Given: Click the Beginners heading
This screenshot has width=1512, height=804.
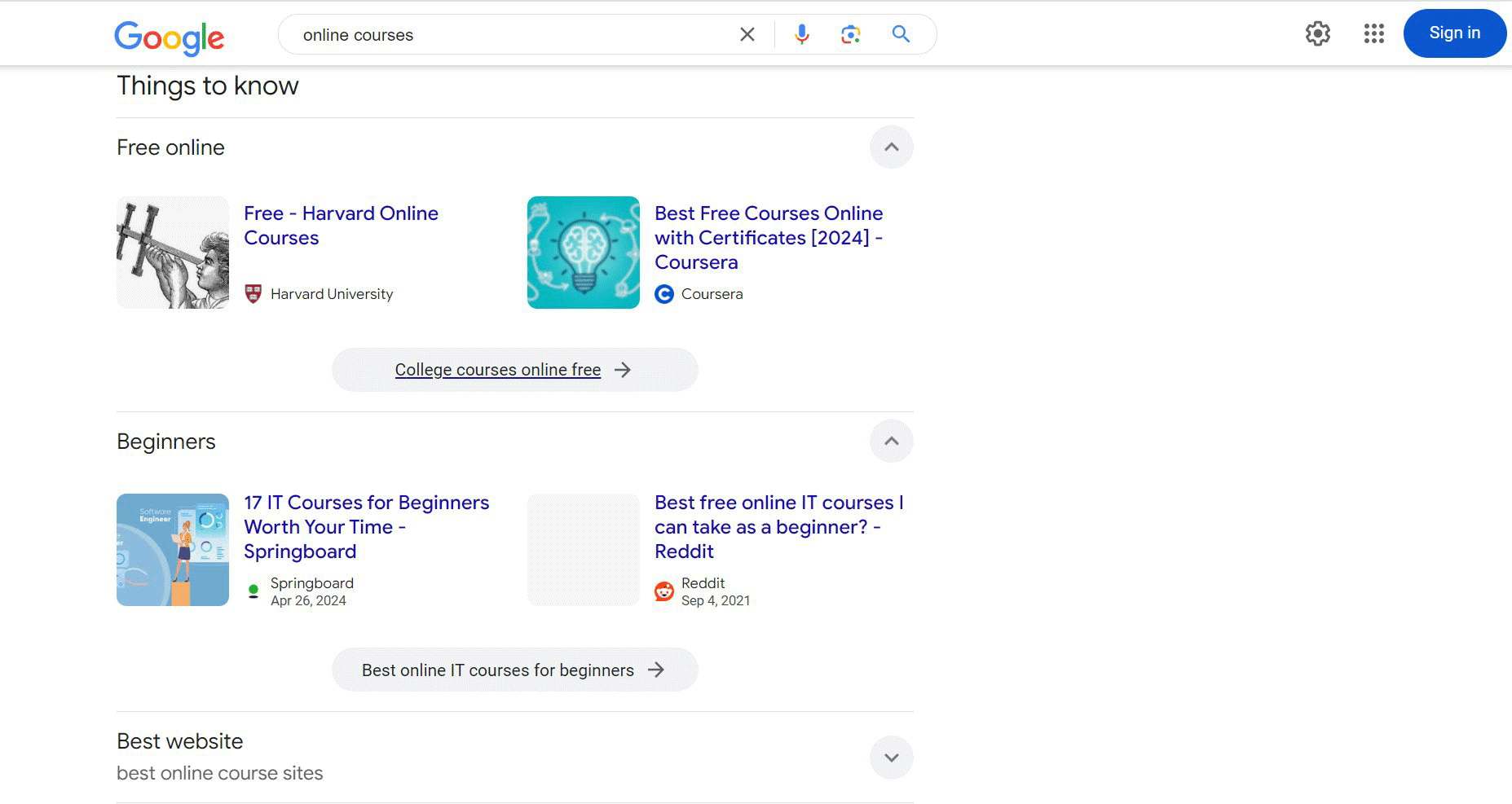Looking at the screenshot, I should tap(166, 442).
